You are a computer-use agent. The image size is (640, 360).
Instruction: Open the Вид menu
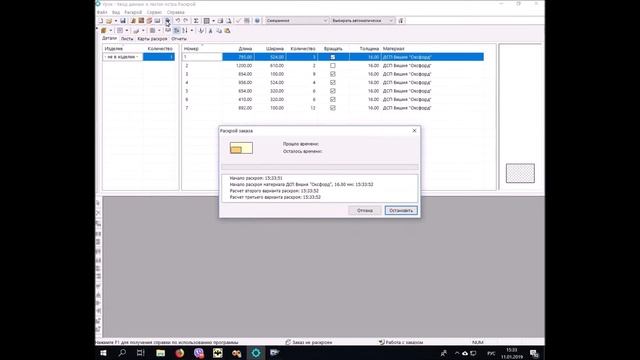click(116, 12)
